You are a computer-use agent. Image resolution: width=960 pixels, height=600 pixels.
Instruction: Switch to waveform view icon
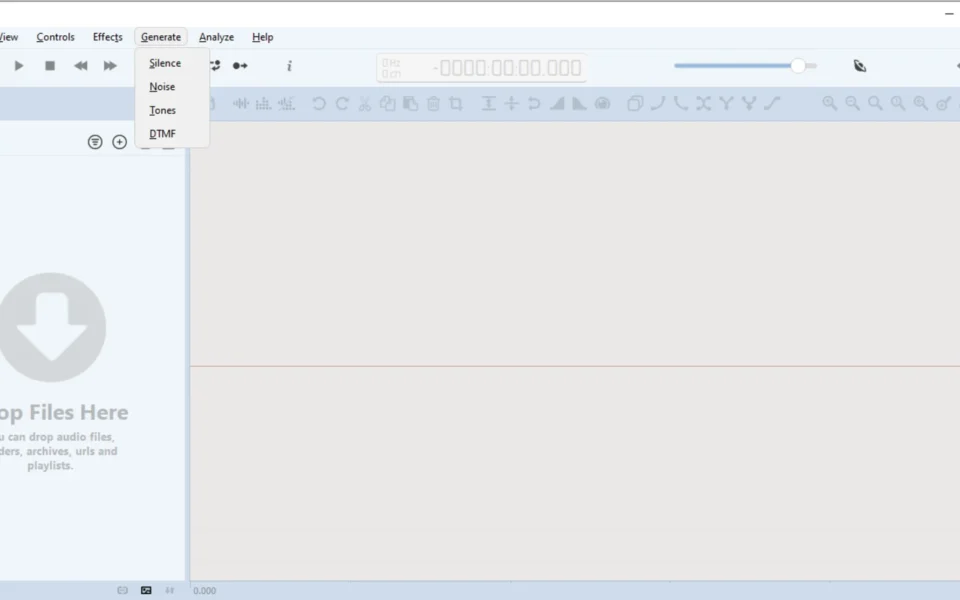pos(241,103)
